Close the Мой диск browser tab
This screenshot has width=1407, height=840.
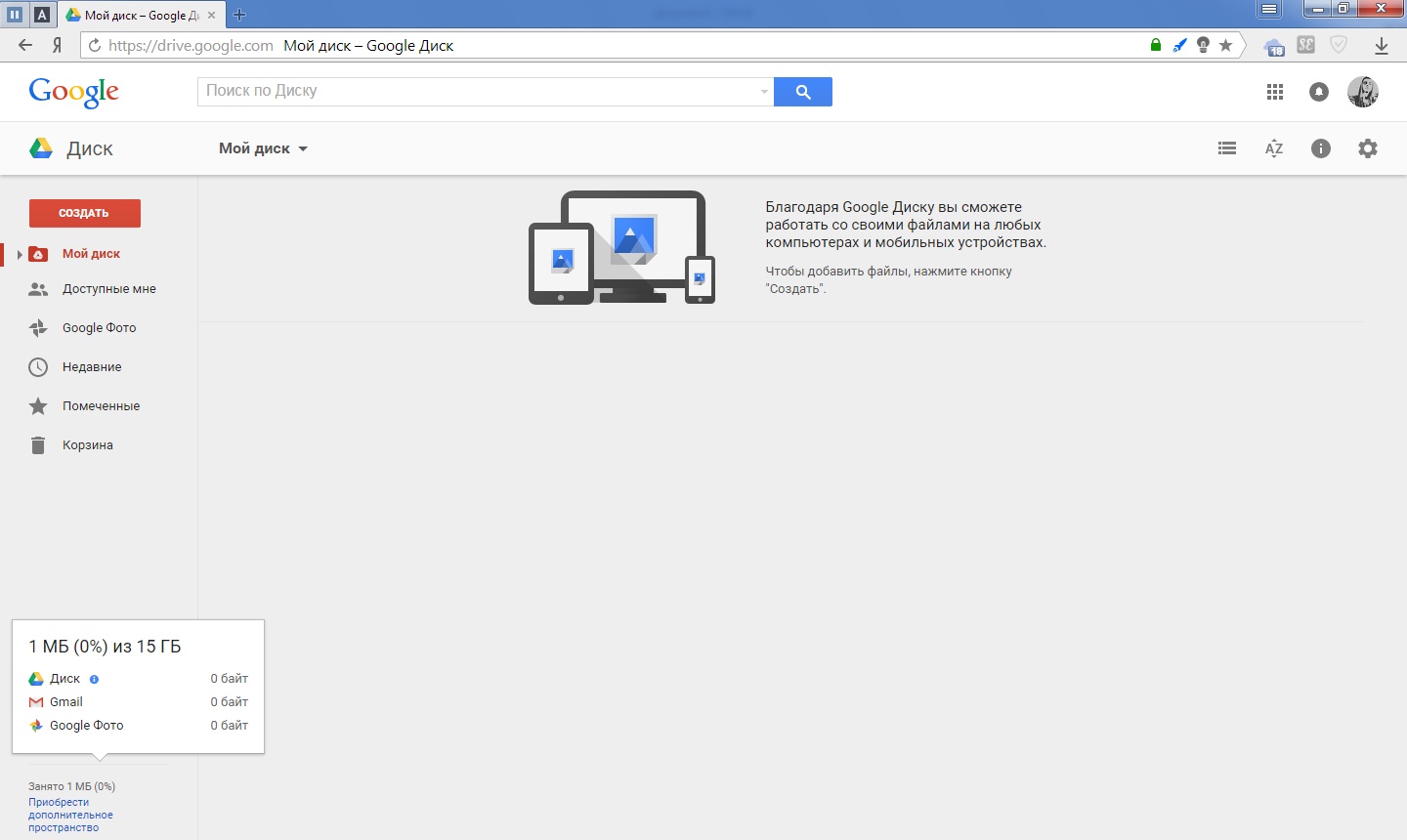pos(211,15)
